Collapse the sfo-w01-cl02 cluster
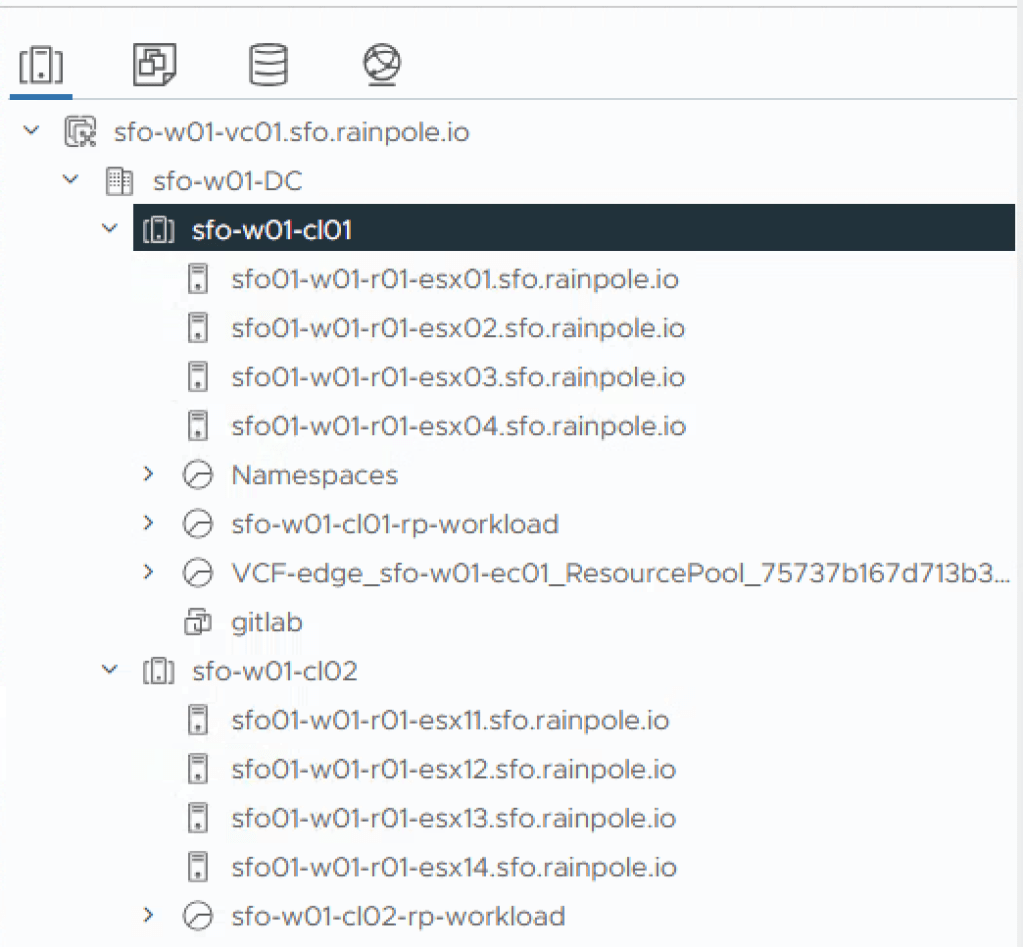This screenshot has height=947, width=1023. [110, 671]
